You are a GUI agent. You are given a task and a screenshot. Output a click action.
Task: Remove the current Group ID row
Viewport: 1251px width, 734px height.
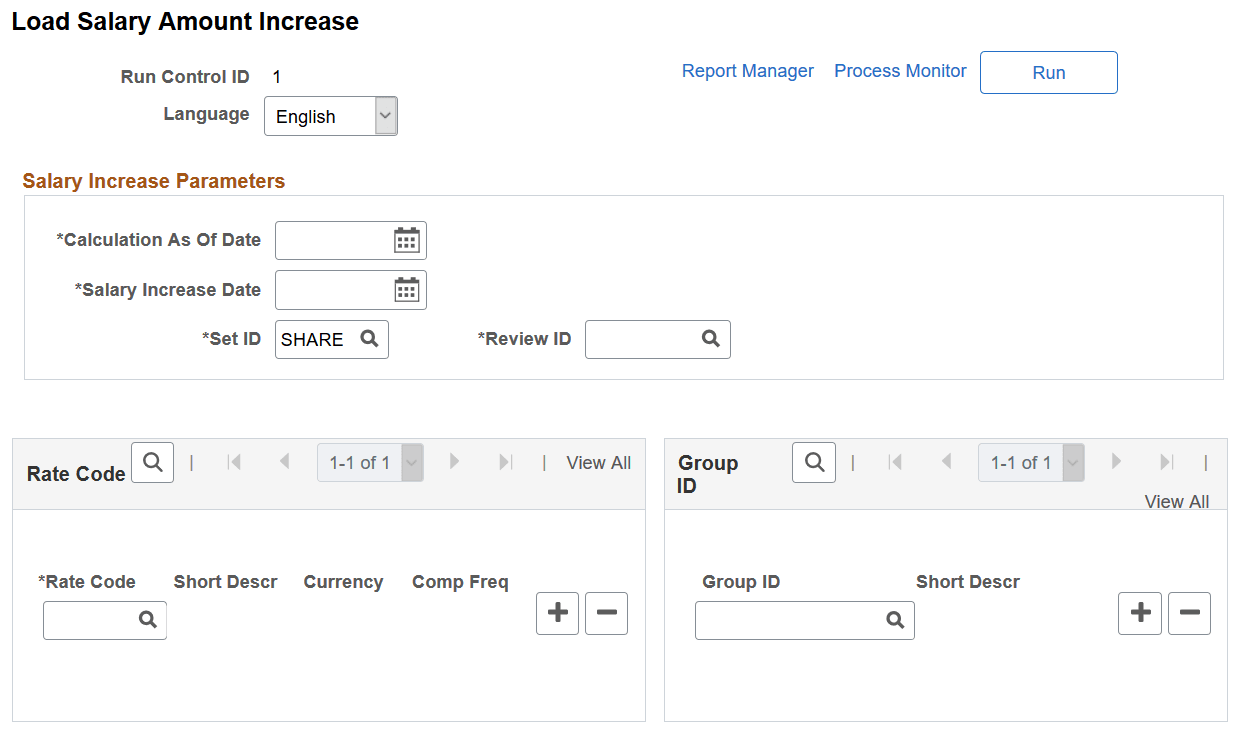pos(1189,613)
